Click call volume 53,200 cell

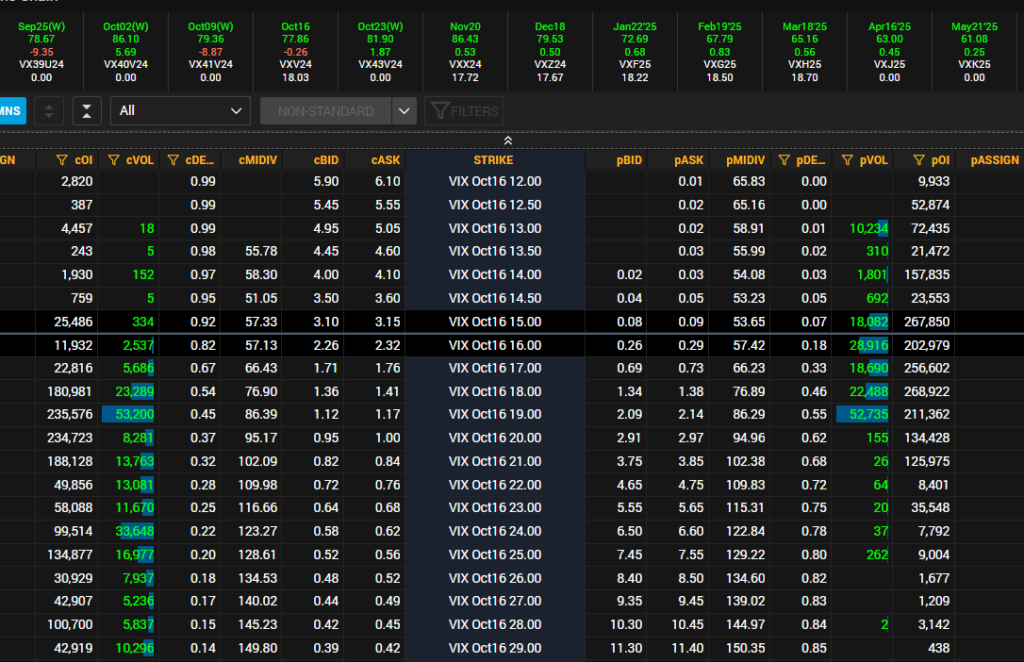[x=129, y=415]
